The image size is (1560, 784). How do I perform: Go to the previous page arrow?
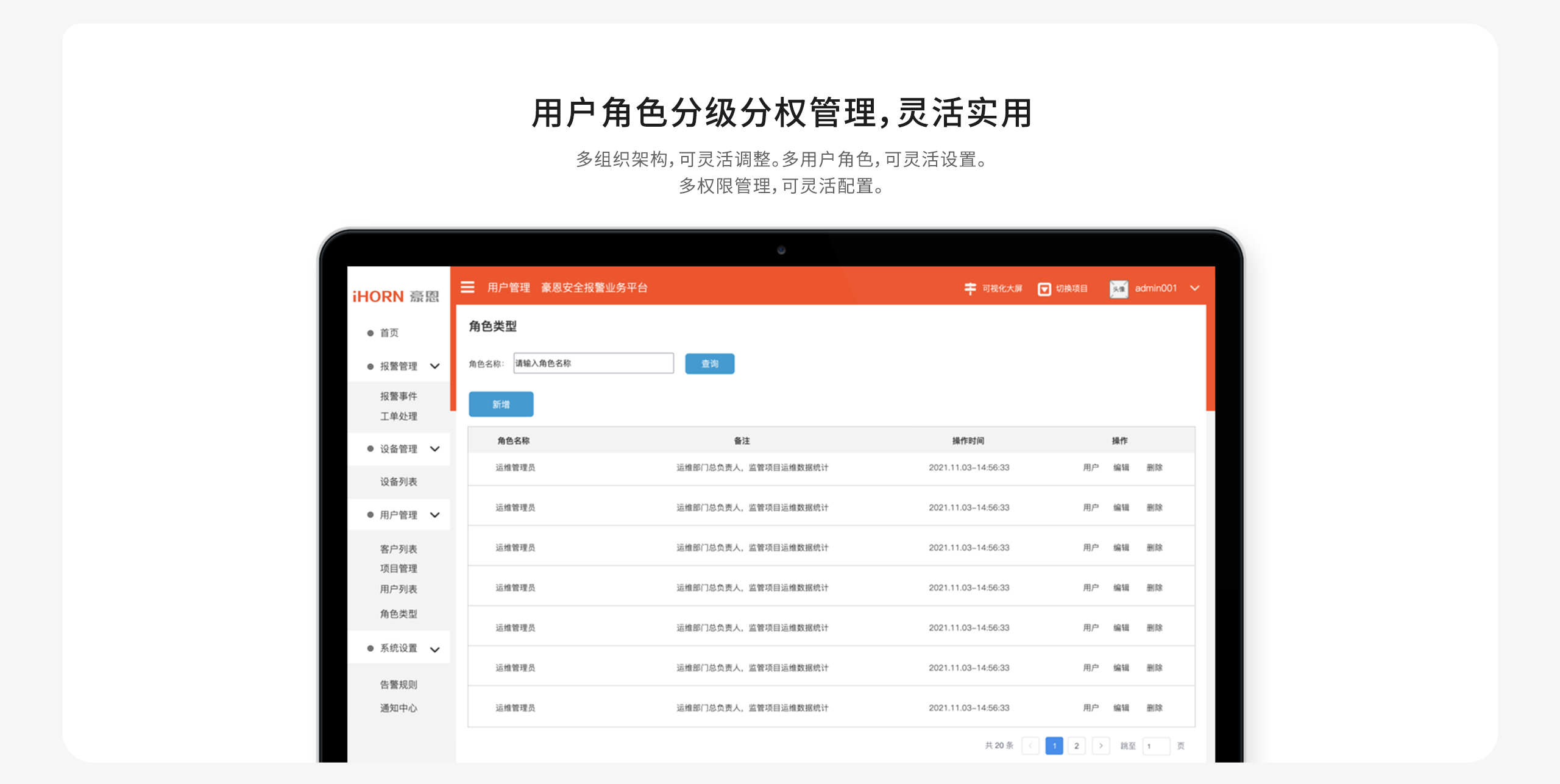tap(1030, 746)
